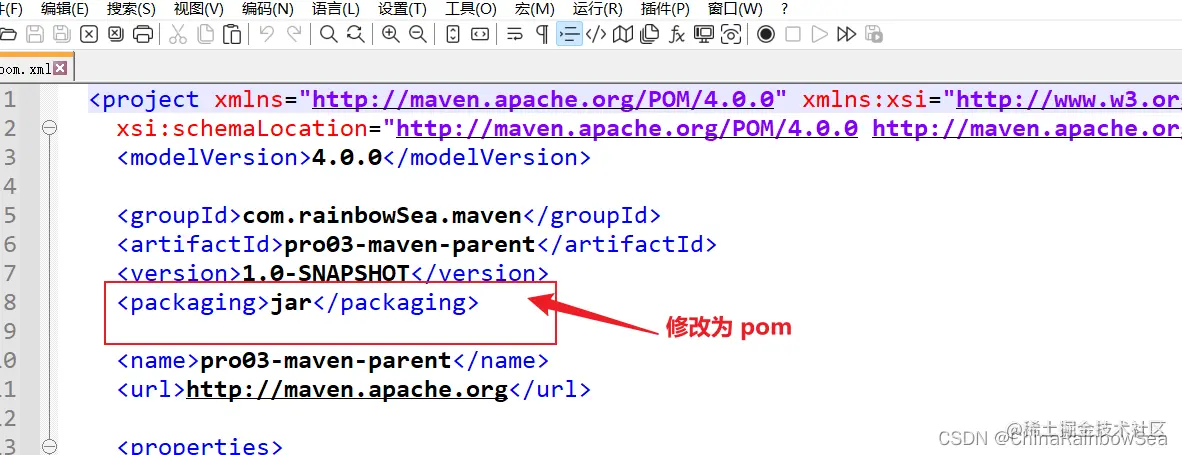1182x455 pixels.
Task: Close the pom.xml tab
Action: (60, 69)
